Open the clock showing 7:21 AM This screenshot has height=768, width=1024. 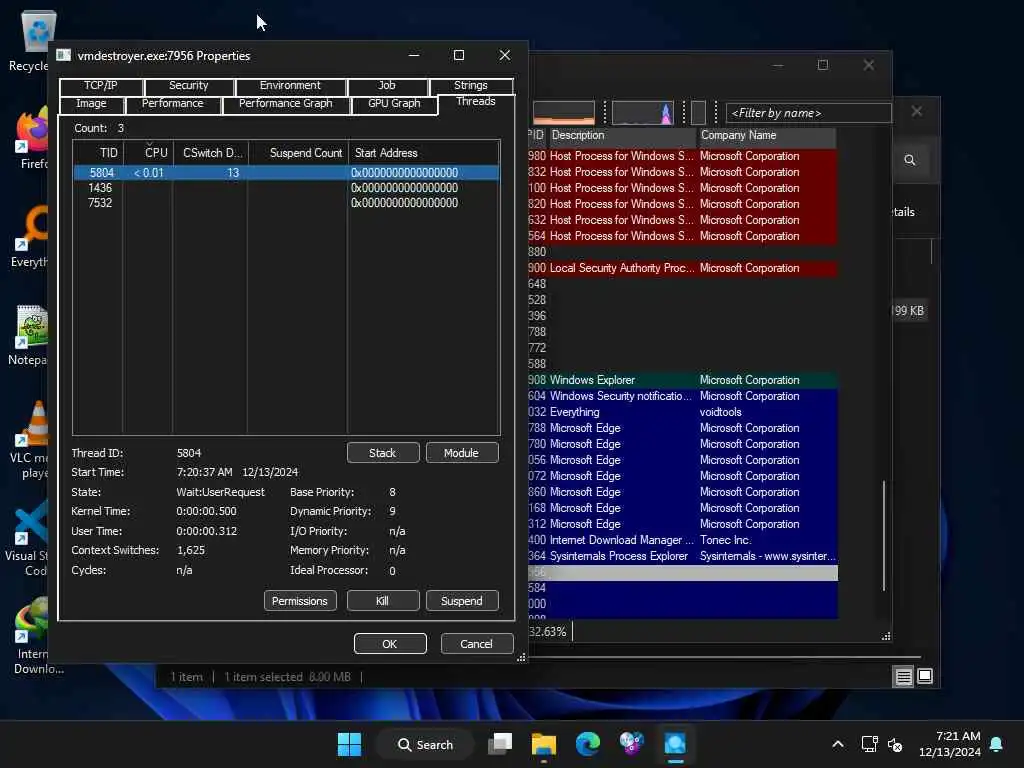pyautogui.click(x=950, y=744)
